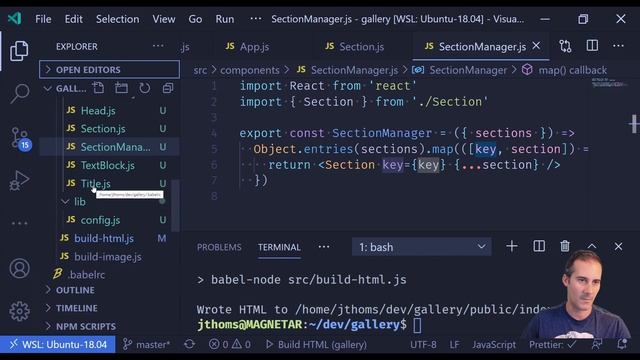
Task: Open the Run menu
Action: pos(225,19)
